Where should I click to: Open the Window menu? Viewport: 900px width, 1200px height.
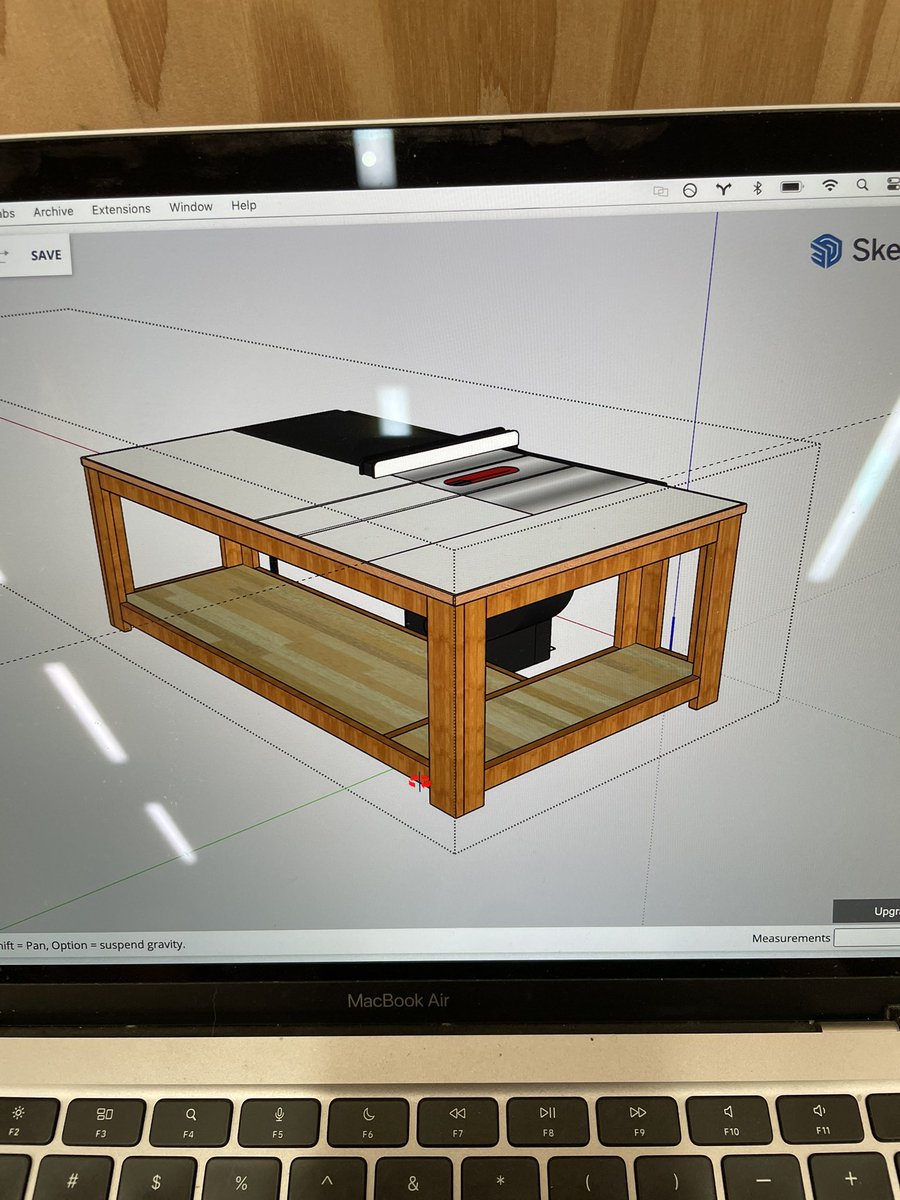pos(190,207)
